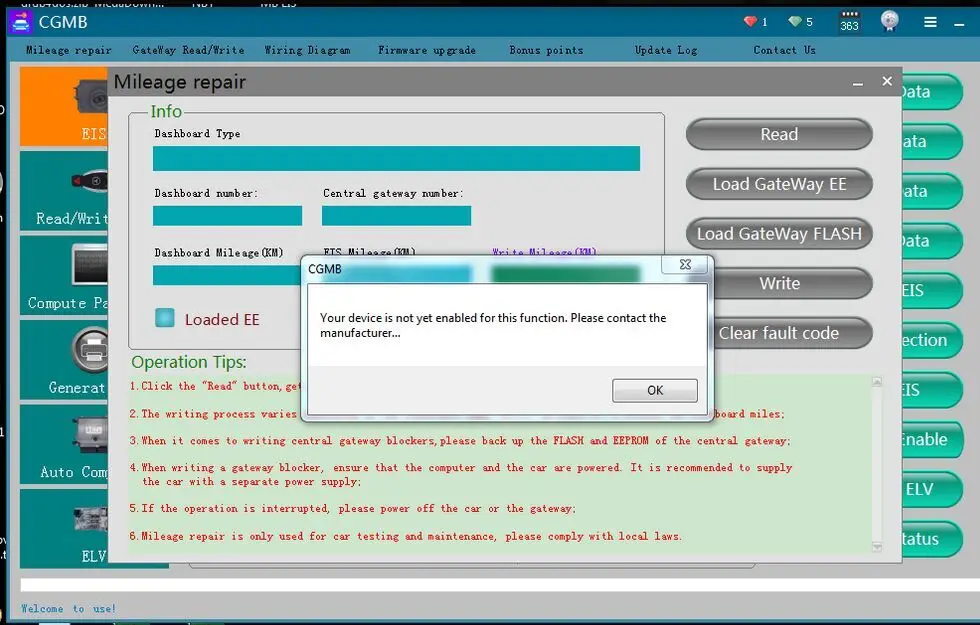The height and width of the screenshot is (625, 980).
Task: Open the Mileage repair menu
Action: [x=69, y=50]
